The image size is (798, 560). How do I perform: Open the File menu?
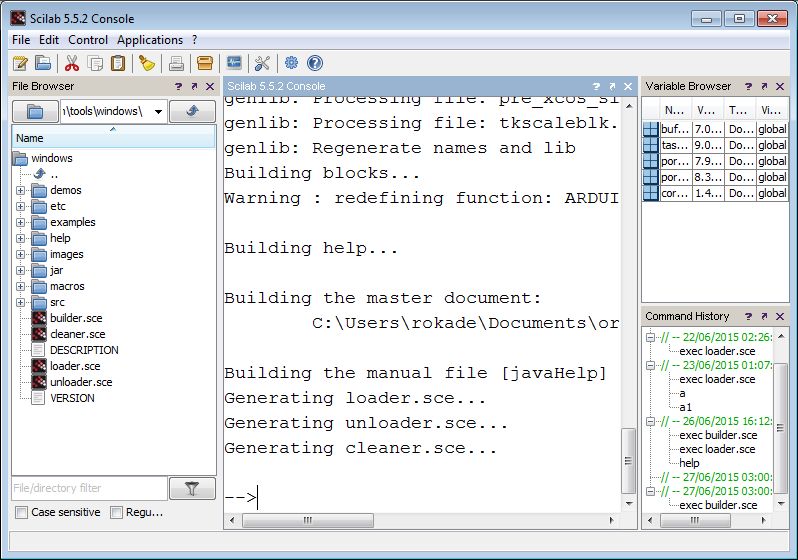point(21,40)
